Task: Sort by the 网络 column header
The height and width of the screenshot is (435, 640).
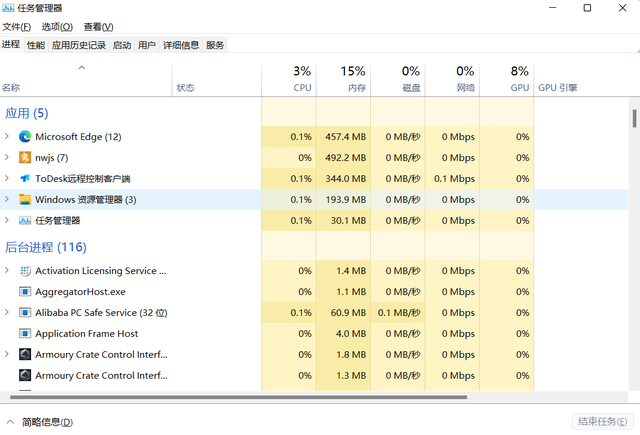Action: tap(452, 79)
